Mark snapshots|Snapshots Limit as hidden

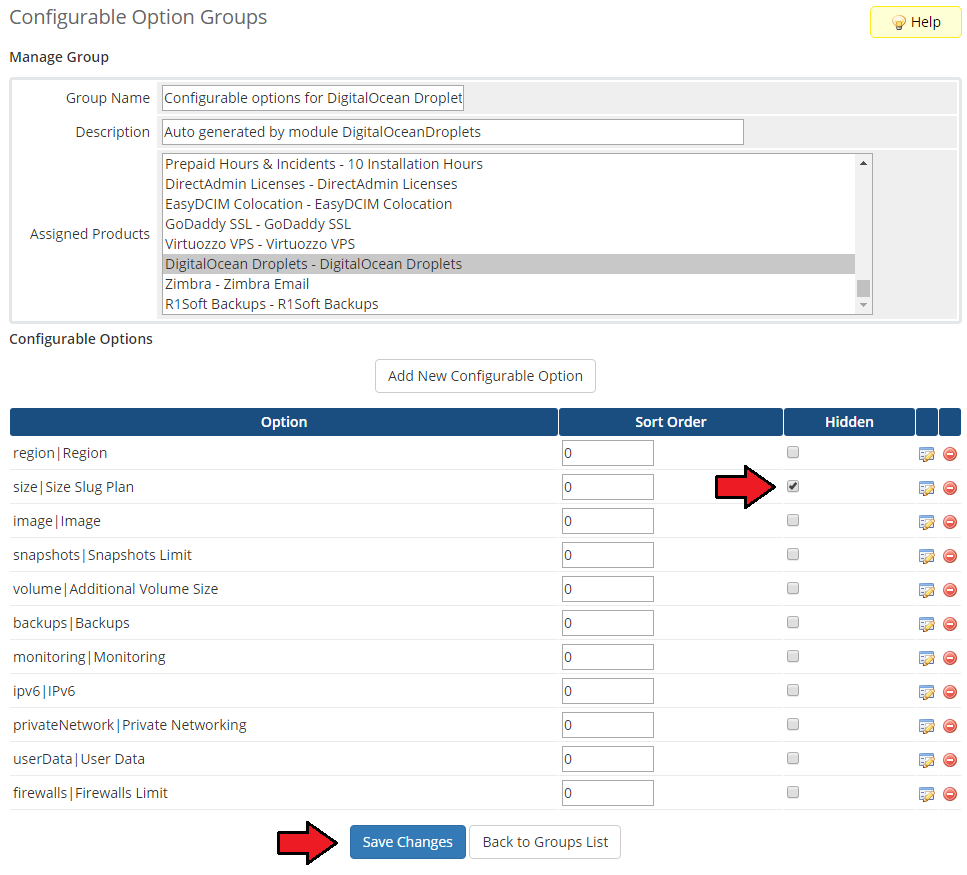[793, 554]
